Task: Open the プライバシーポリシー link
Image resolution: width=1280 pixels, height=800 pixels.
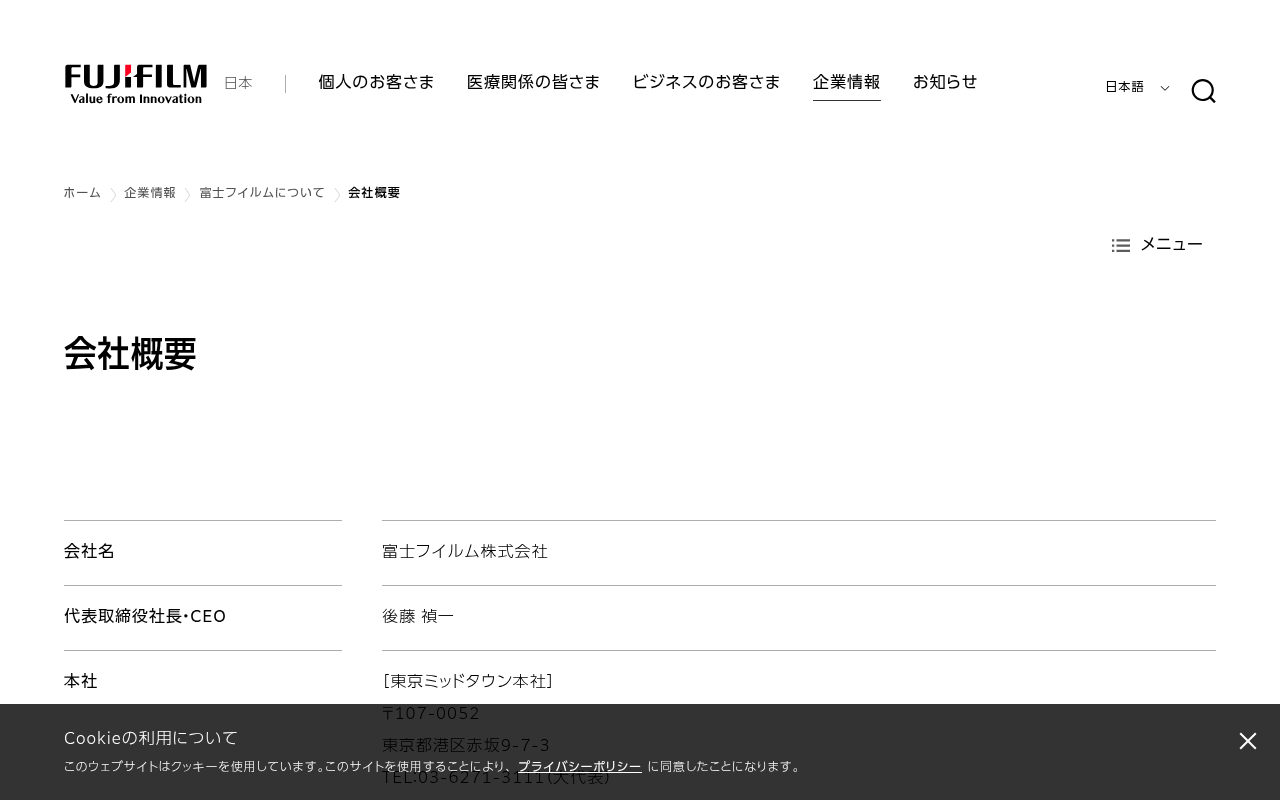Action: coord(580,767)
